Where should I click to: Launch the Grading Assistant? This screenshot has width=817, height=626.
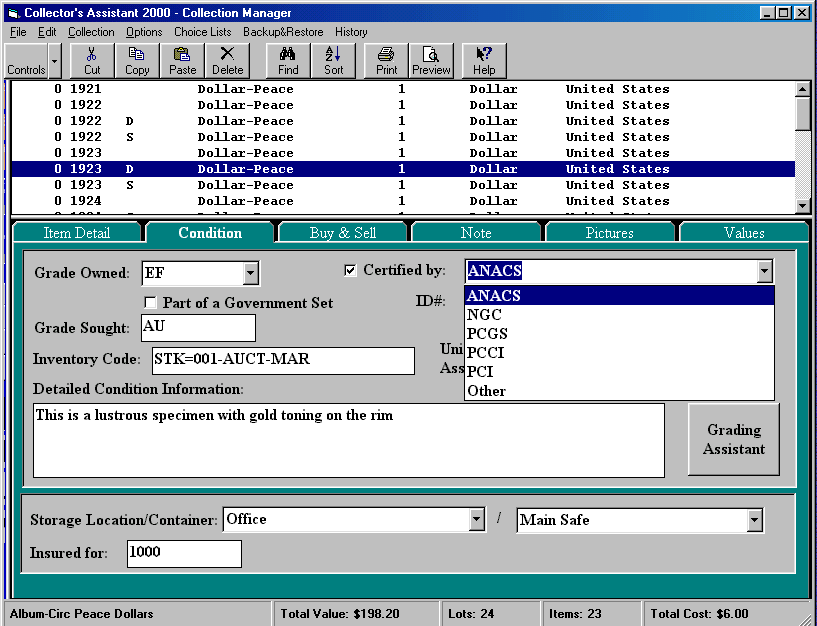[734, 439]
